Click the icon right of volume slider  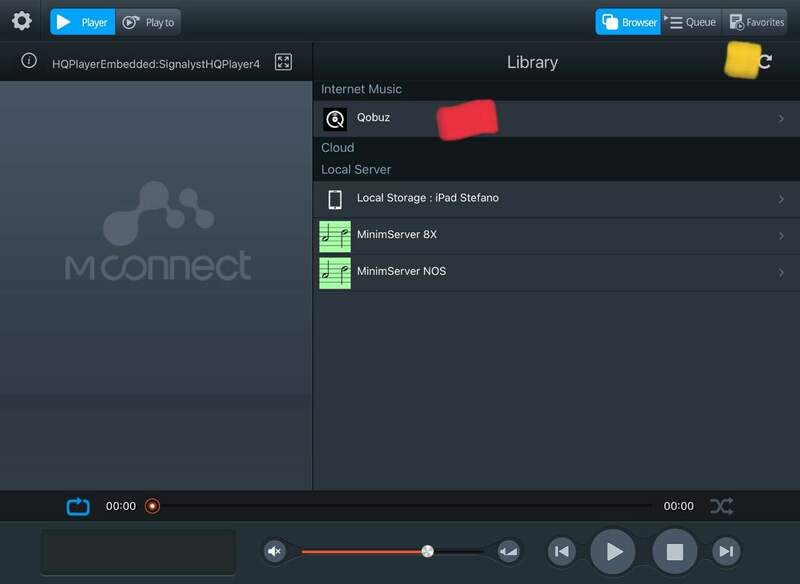(x=509, y=551)
